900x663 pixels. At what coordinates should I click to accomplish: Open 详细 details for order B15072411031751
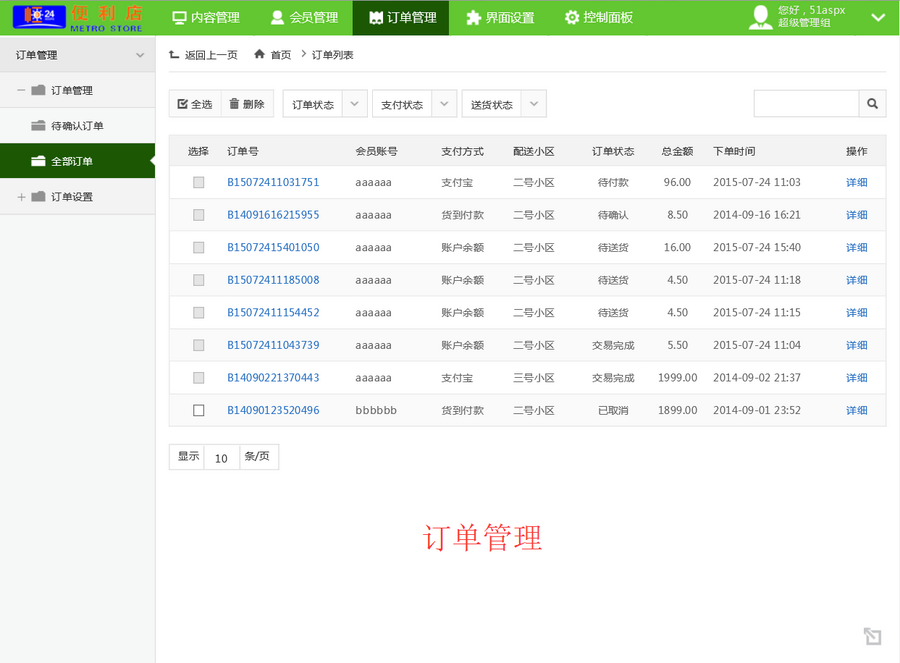[856, 182]
